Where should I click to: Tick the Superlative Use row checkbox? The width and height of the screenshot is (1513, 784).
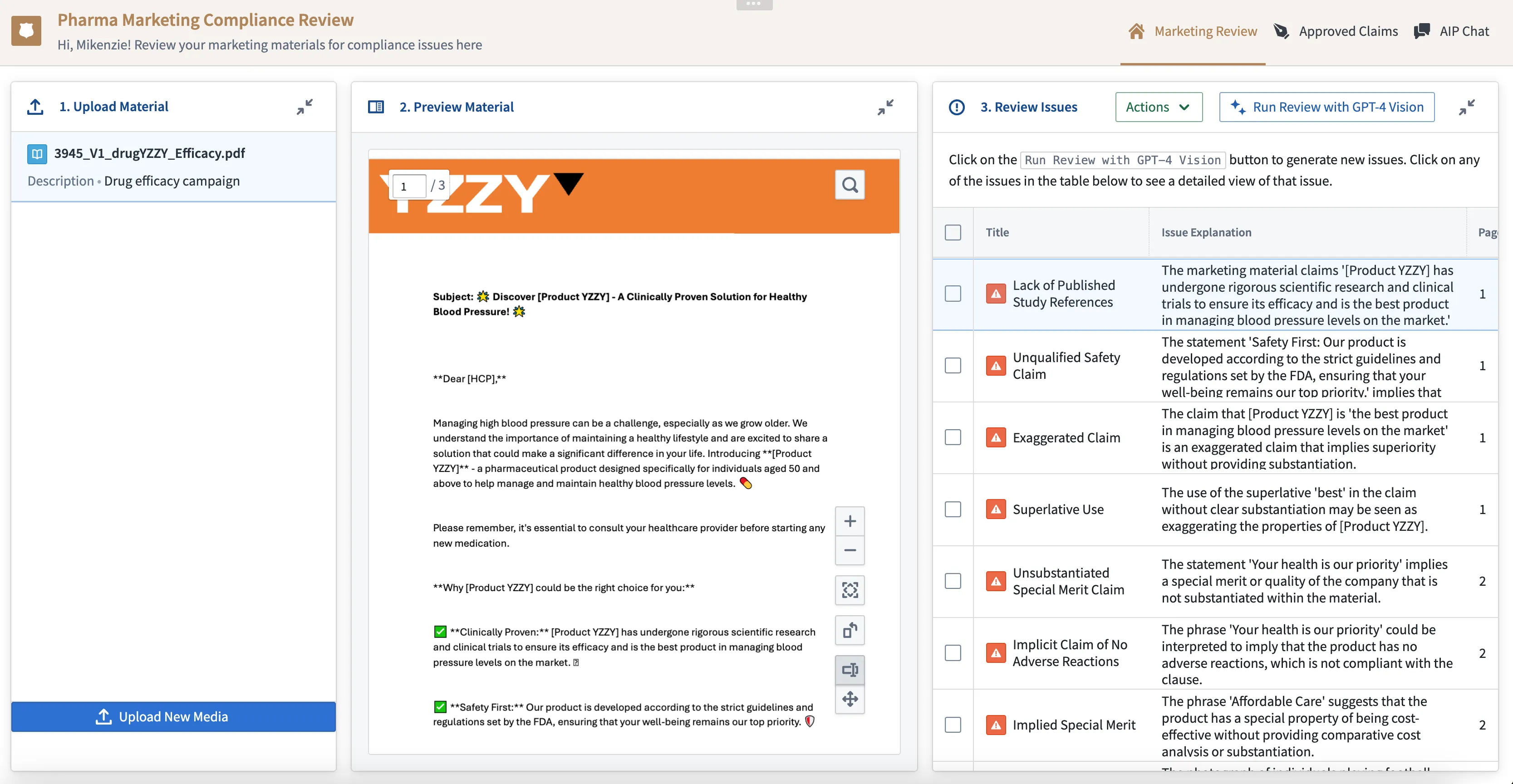953,509
